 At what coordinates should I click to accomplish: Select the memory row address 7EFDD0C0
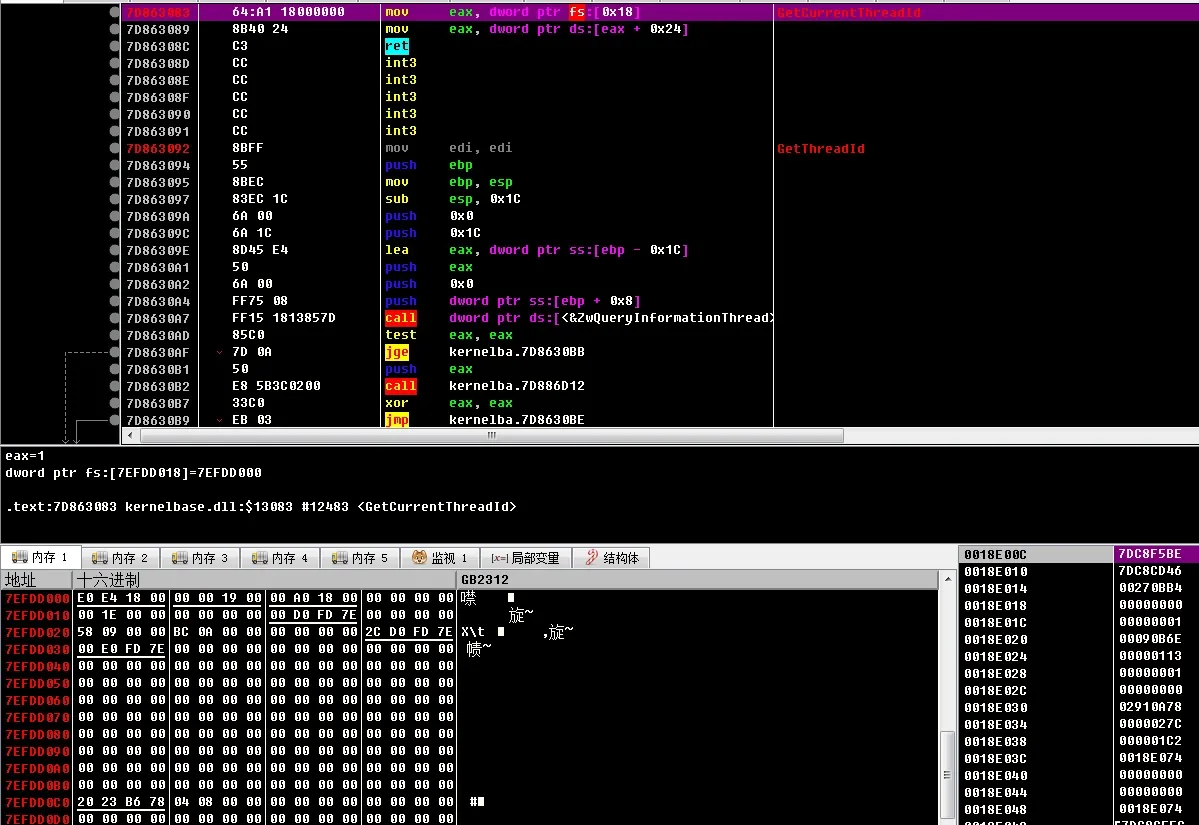click(x=37, y=802)
